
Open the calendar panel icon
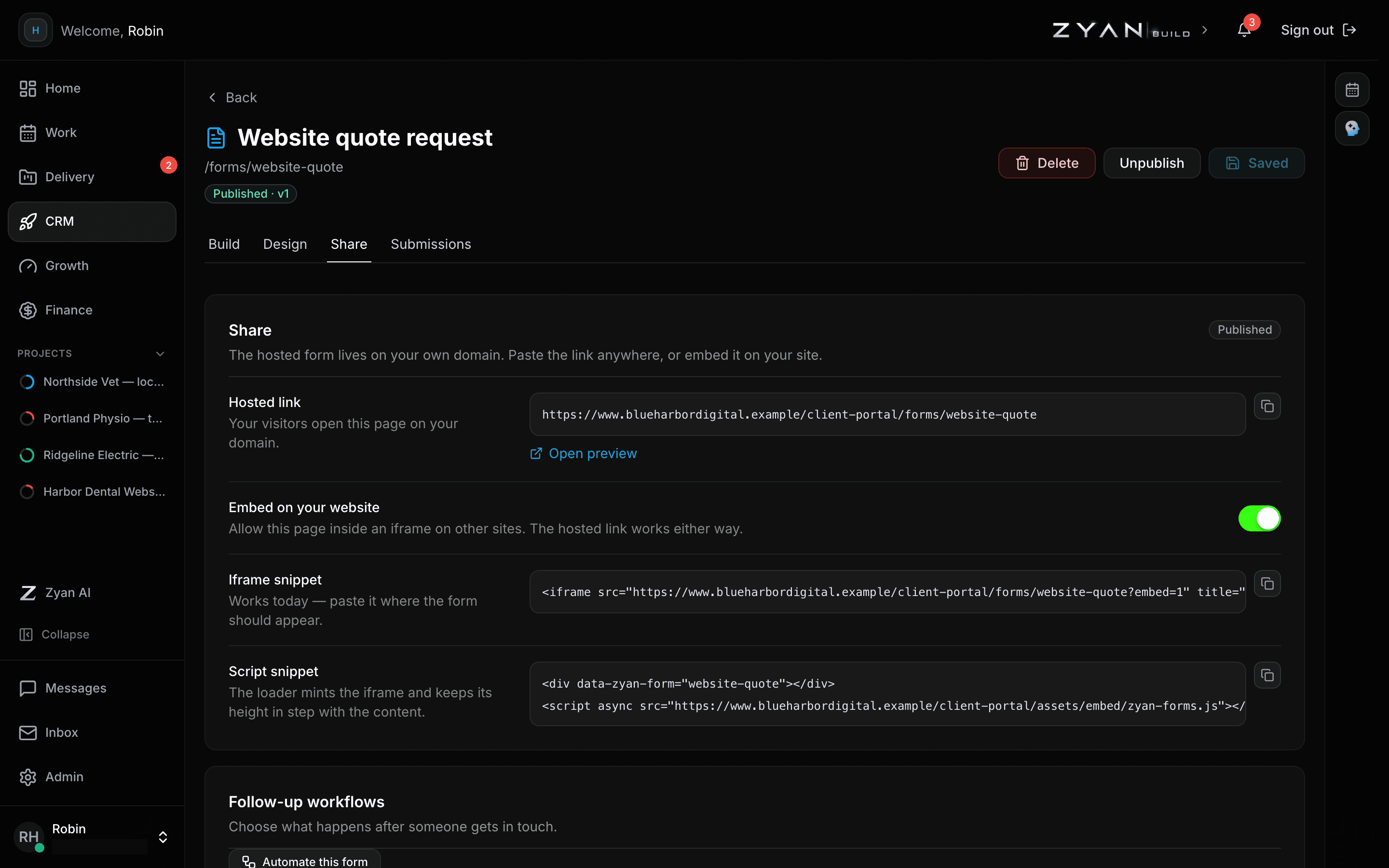pyautogui.click(x=1352, y=90)
